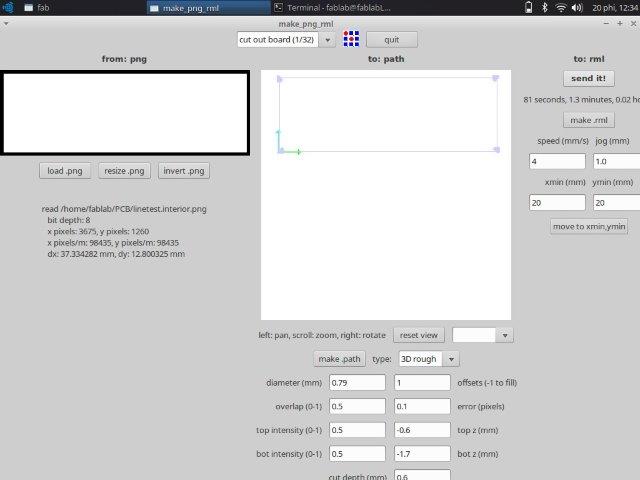Click the invert .png button

[x=184, y=171]
